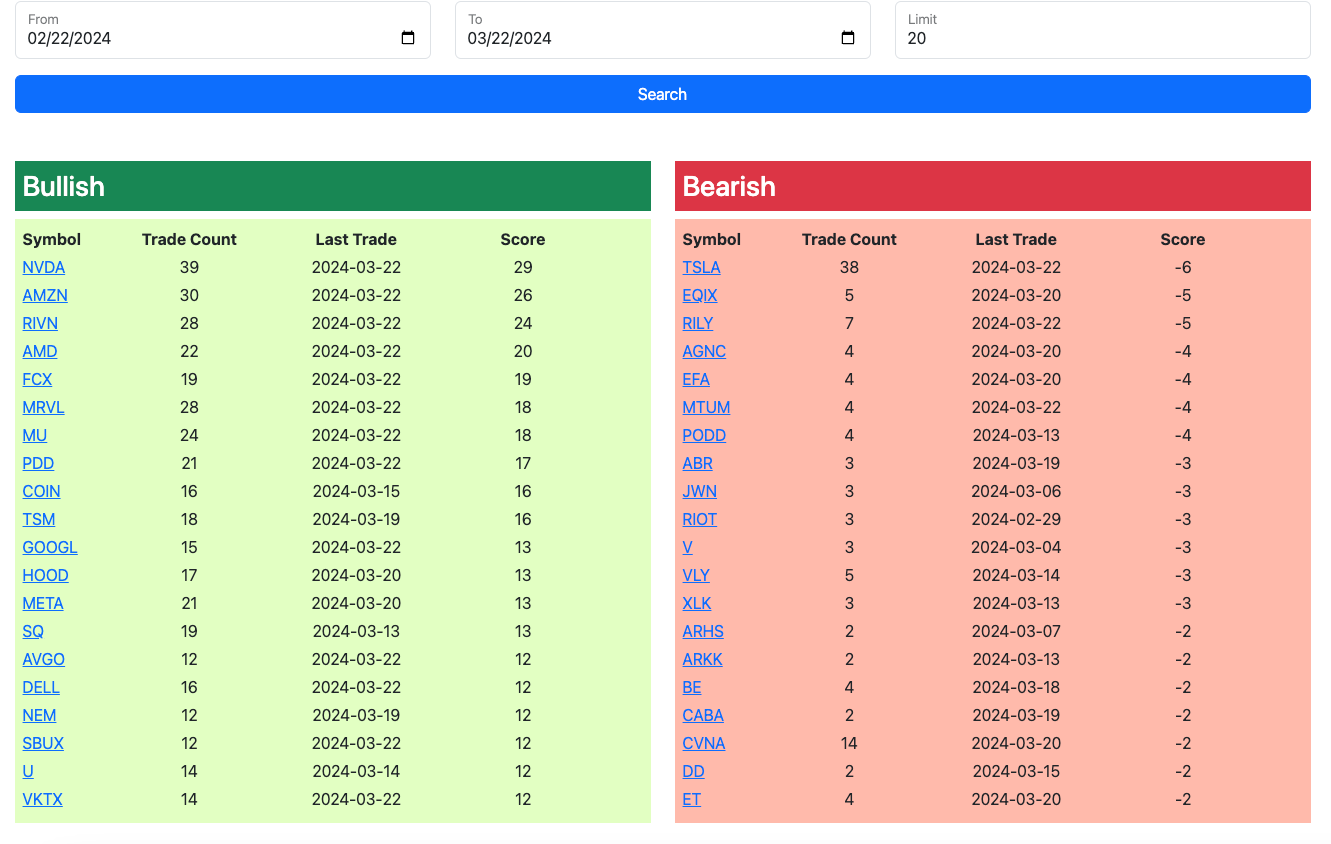The width and height of the screenshot is (1331, 844).
Task: Open the RIOT symbol link
Action: [x=700, y=519]
